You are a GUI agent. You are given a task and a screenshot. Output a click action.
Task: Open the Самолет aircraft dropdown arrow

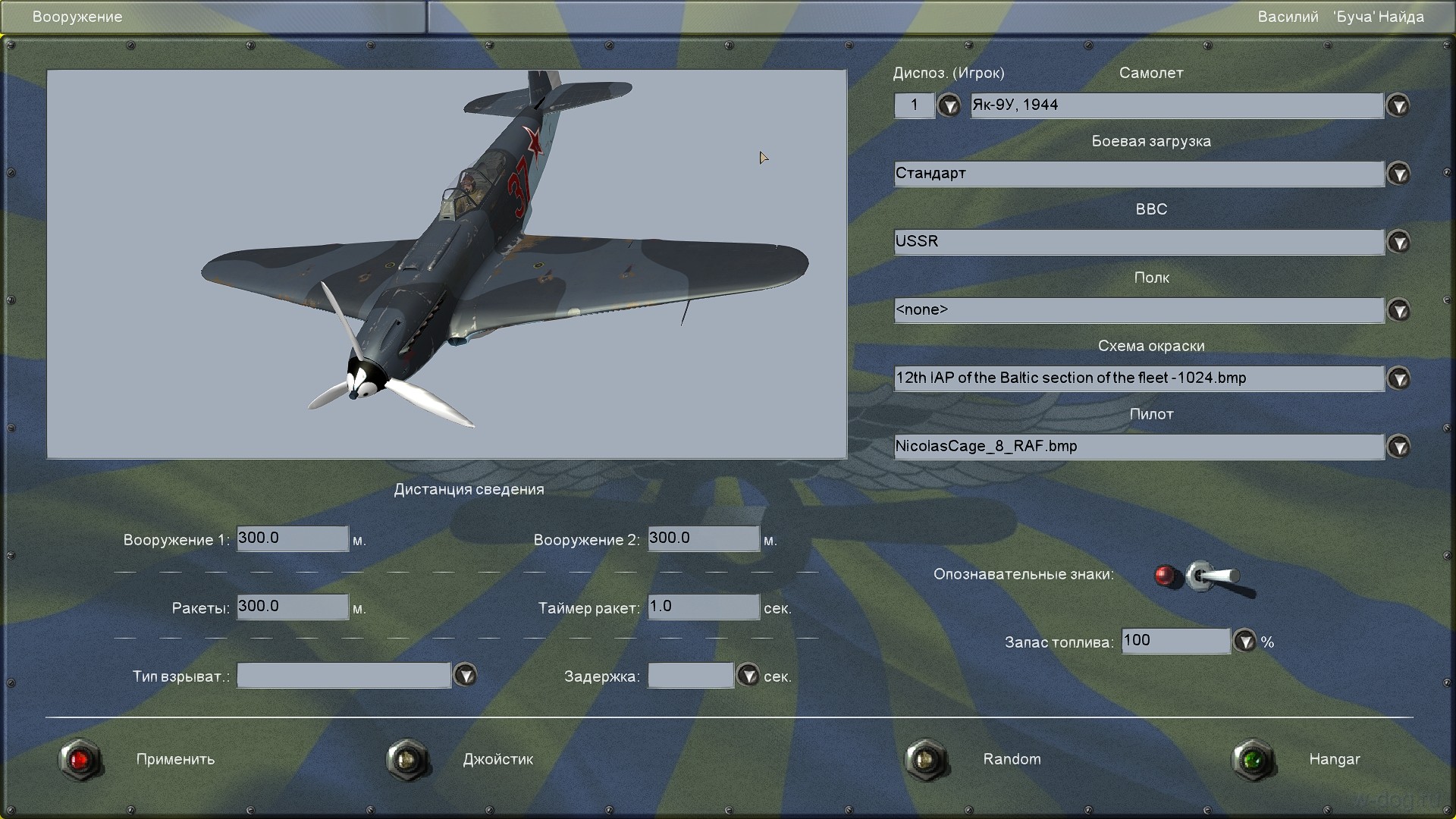1398,105
